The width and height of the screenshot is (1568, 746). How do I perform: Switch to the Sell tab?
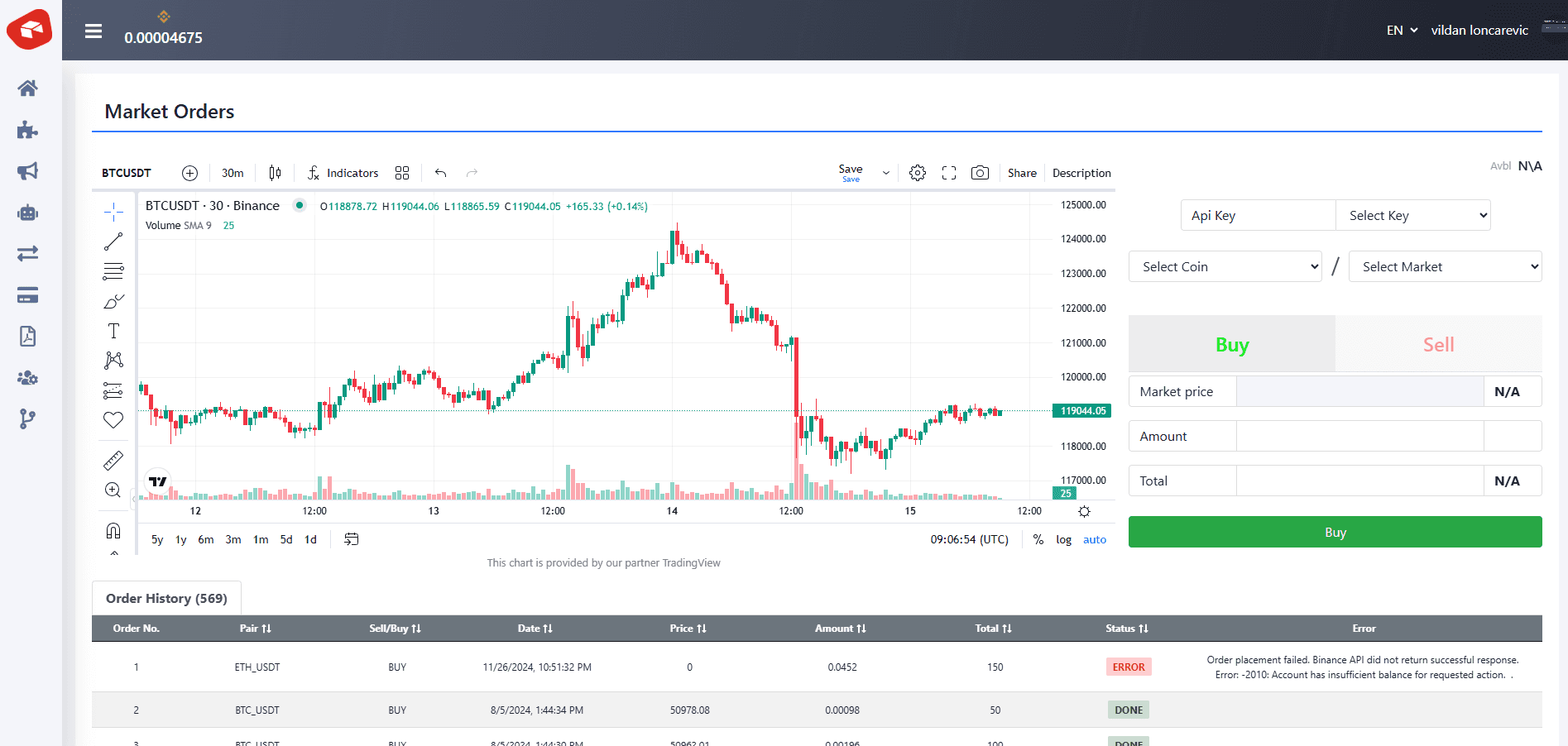[1438, 344]
